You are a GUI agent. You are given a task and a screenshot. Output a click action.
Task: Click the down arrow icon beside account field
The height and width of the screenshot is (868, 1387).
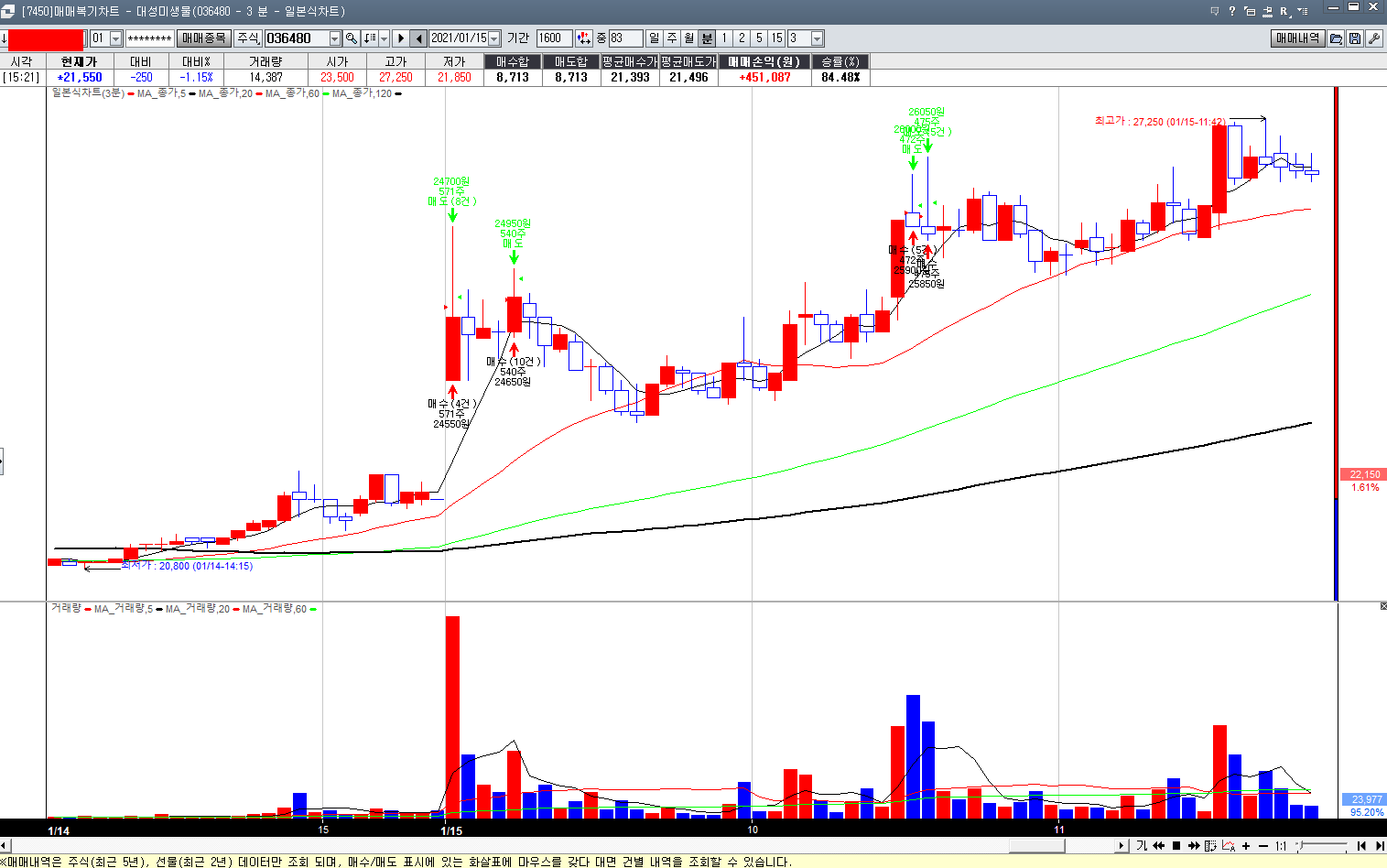4,38
